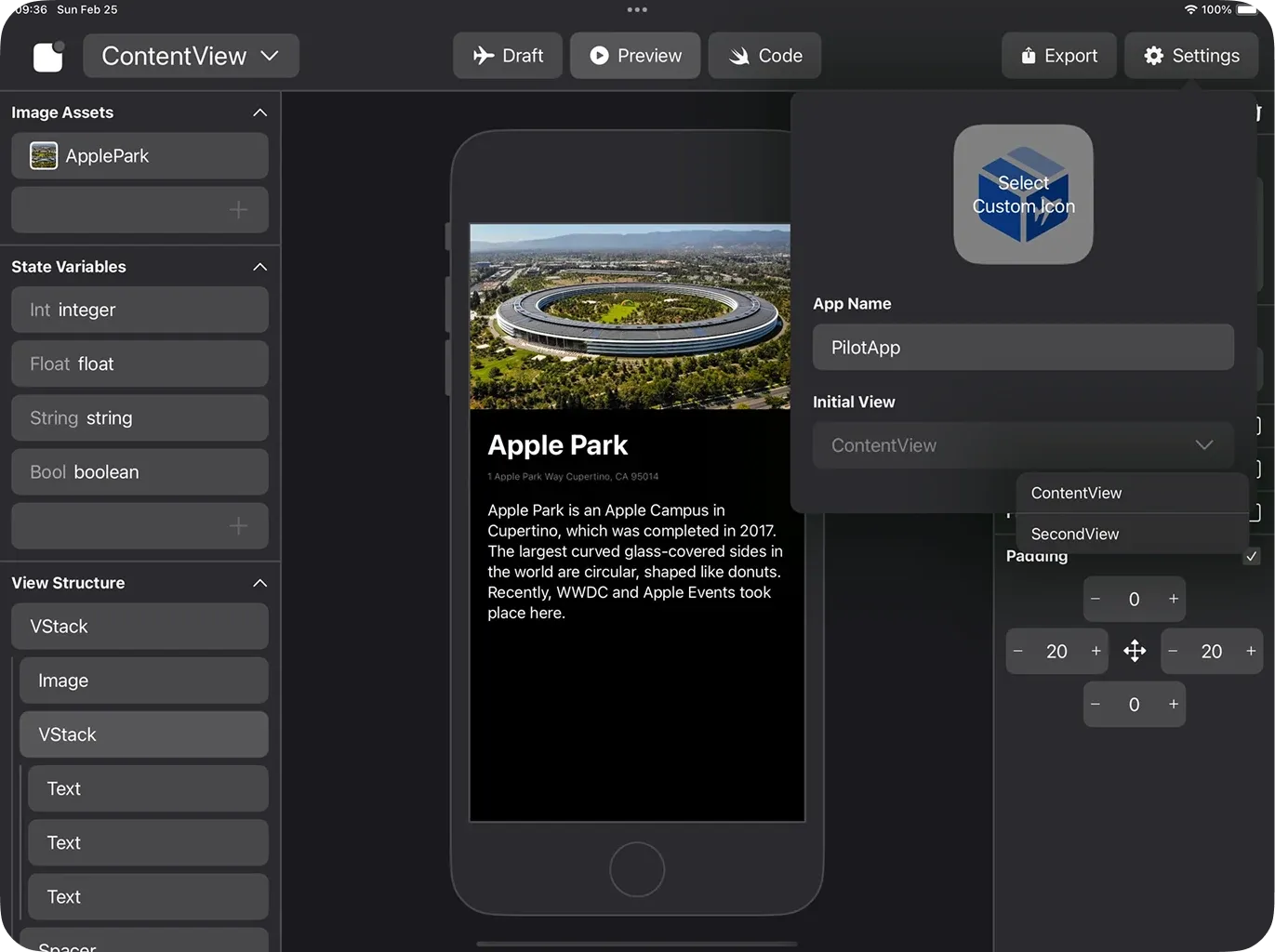Switch to the Draft tab
This screenshot has width=1275, height=952.
pyautogui.click(x=508, y=56)
